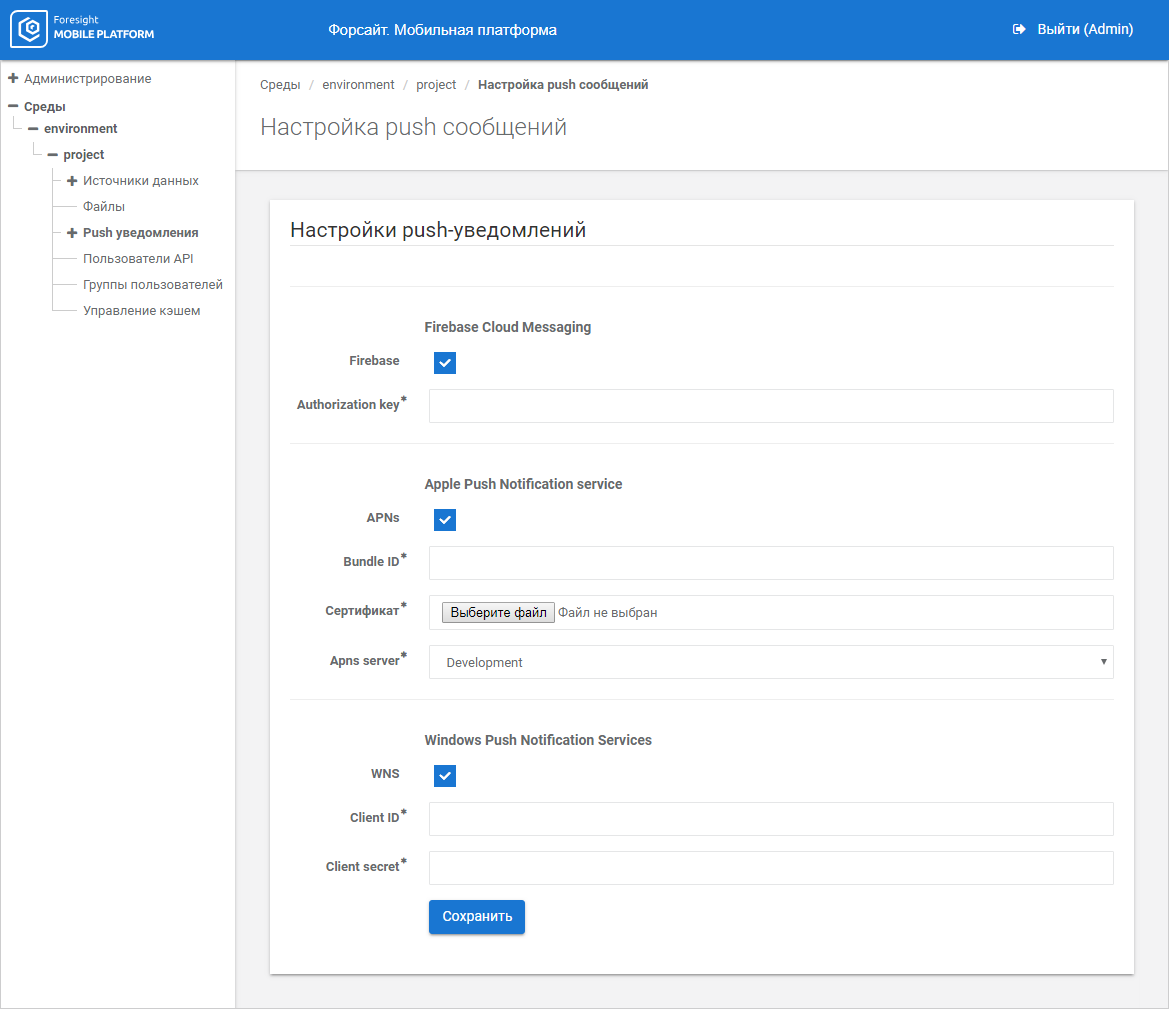Collapse the environment tree node

(x=33, y=129)
